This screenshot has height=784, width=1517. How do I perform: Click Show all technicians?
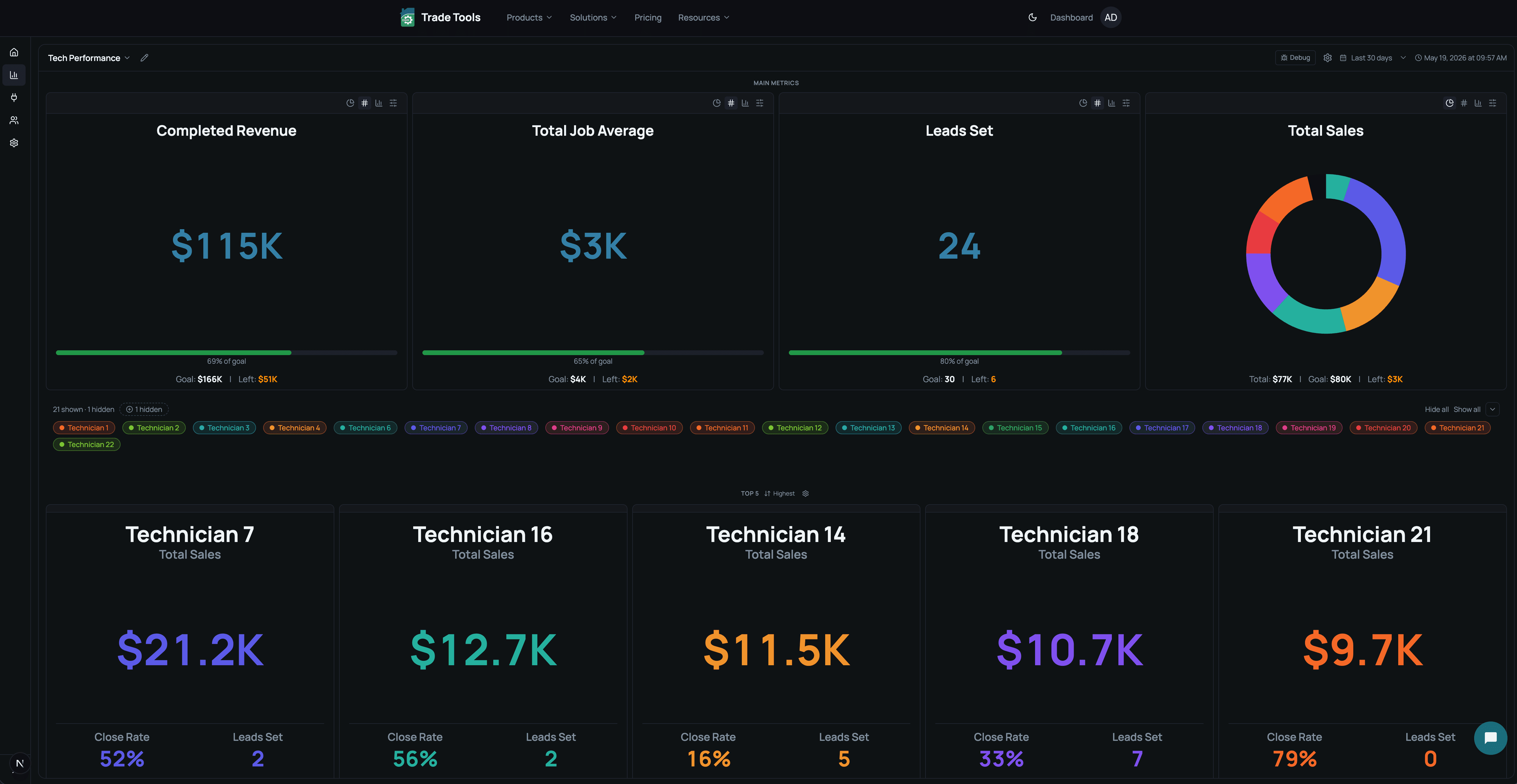tap(1466, 409)
